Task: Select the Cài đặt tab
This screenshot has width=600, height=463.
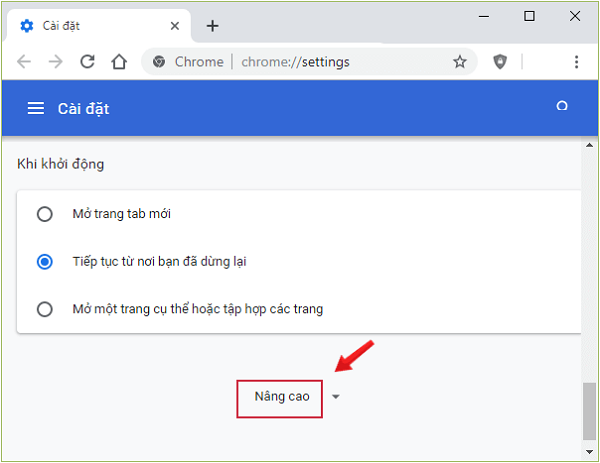Action: [98, 26]
